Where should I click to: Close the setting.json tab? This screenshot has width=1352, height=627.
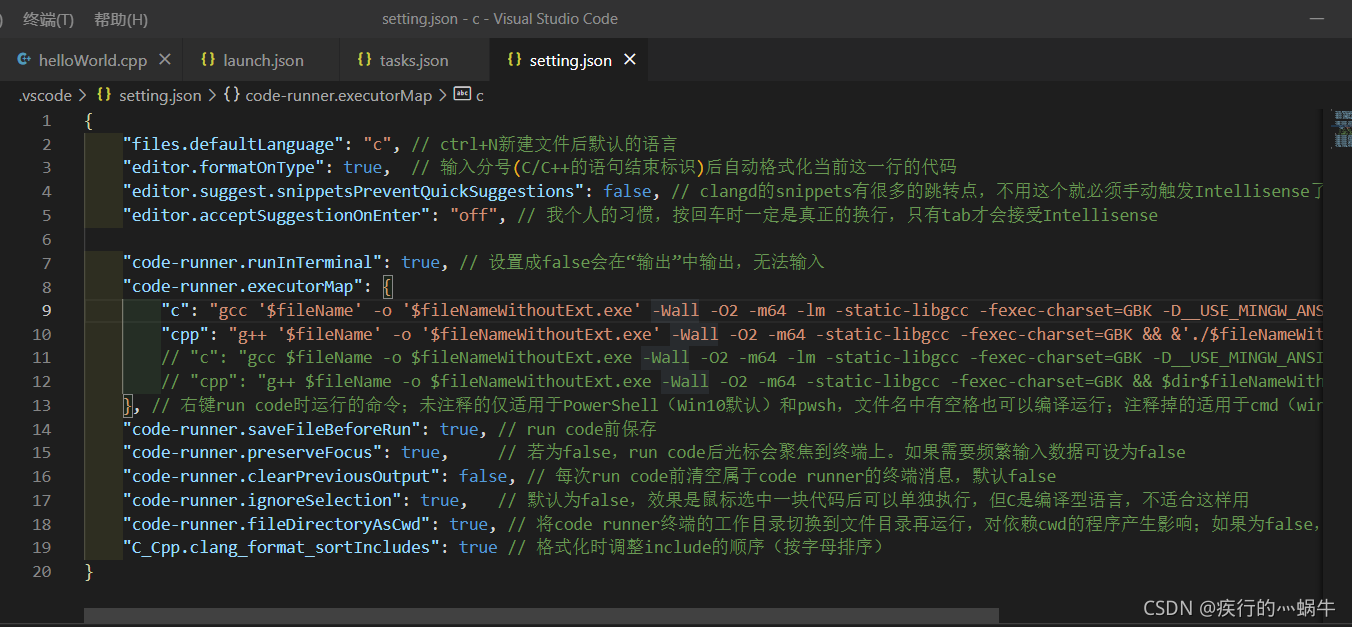point(630,60)
